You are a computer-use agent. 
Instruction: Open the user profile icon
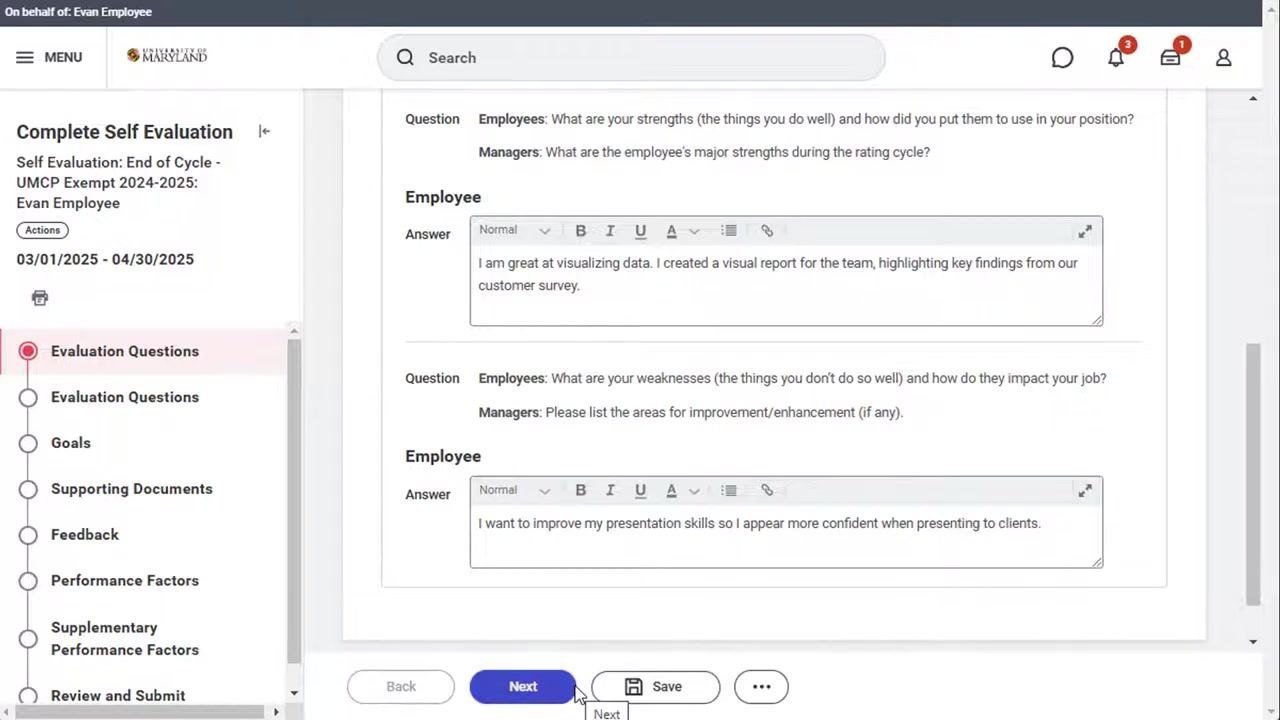pos(1223,58)
